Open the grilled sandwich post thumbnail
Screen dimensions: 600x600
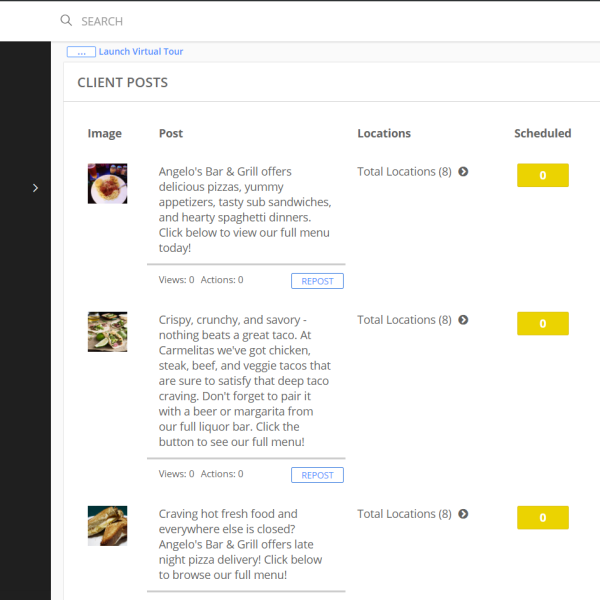tap(108, 526)
